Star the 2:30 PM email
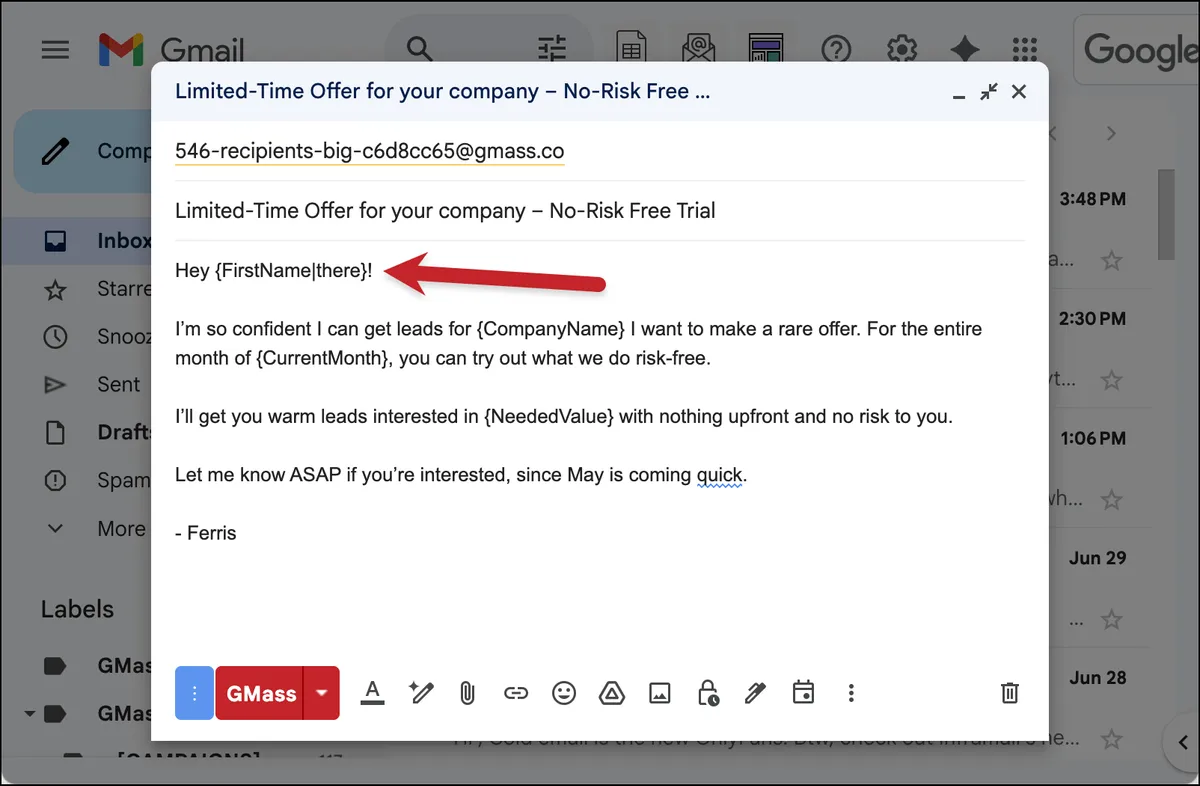 [1111, 380]
